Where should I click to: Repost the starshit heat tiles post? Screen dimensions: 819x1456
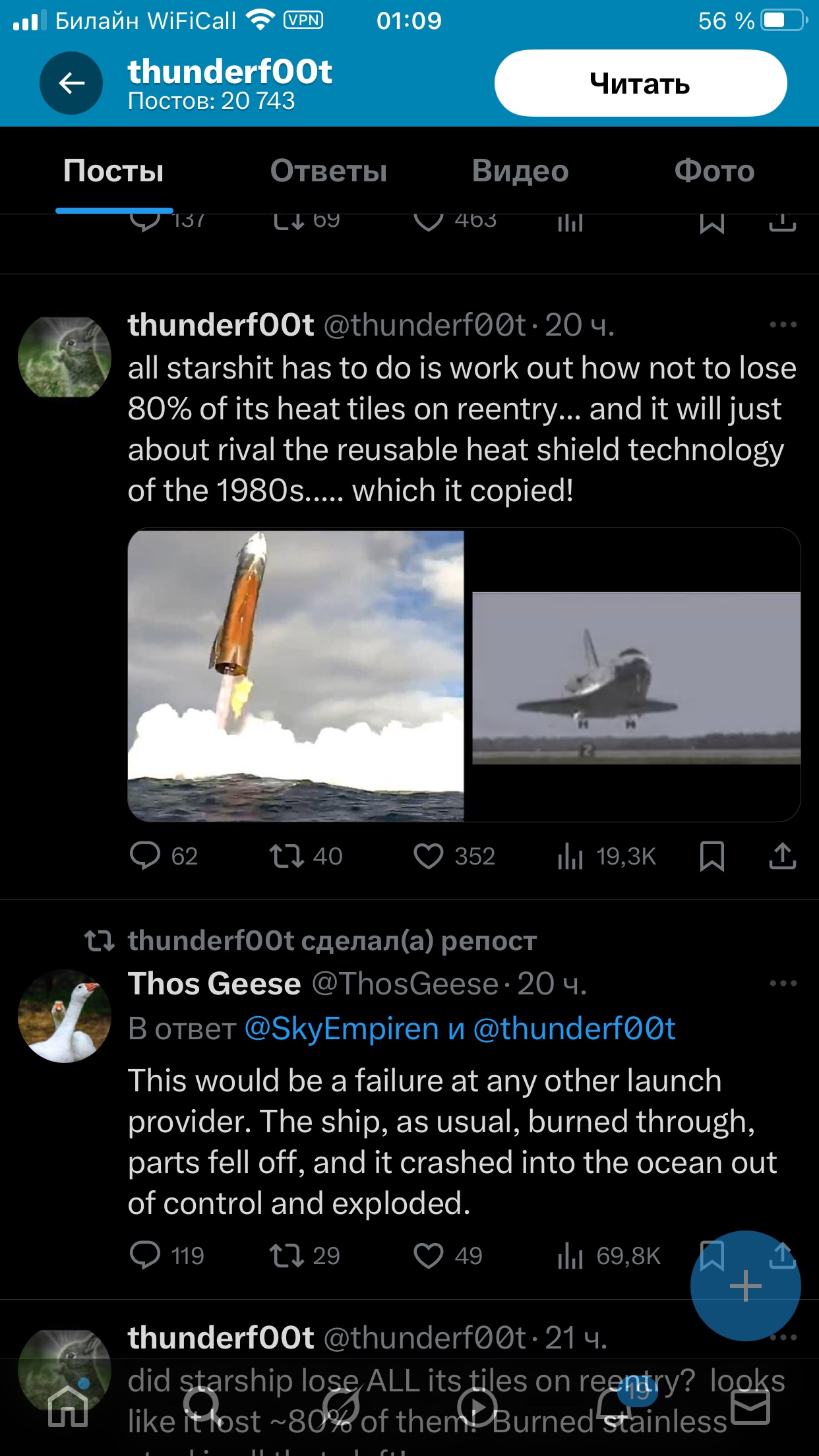(x=286, y=856)
